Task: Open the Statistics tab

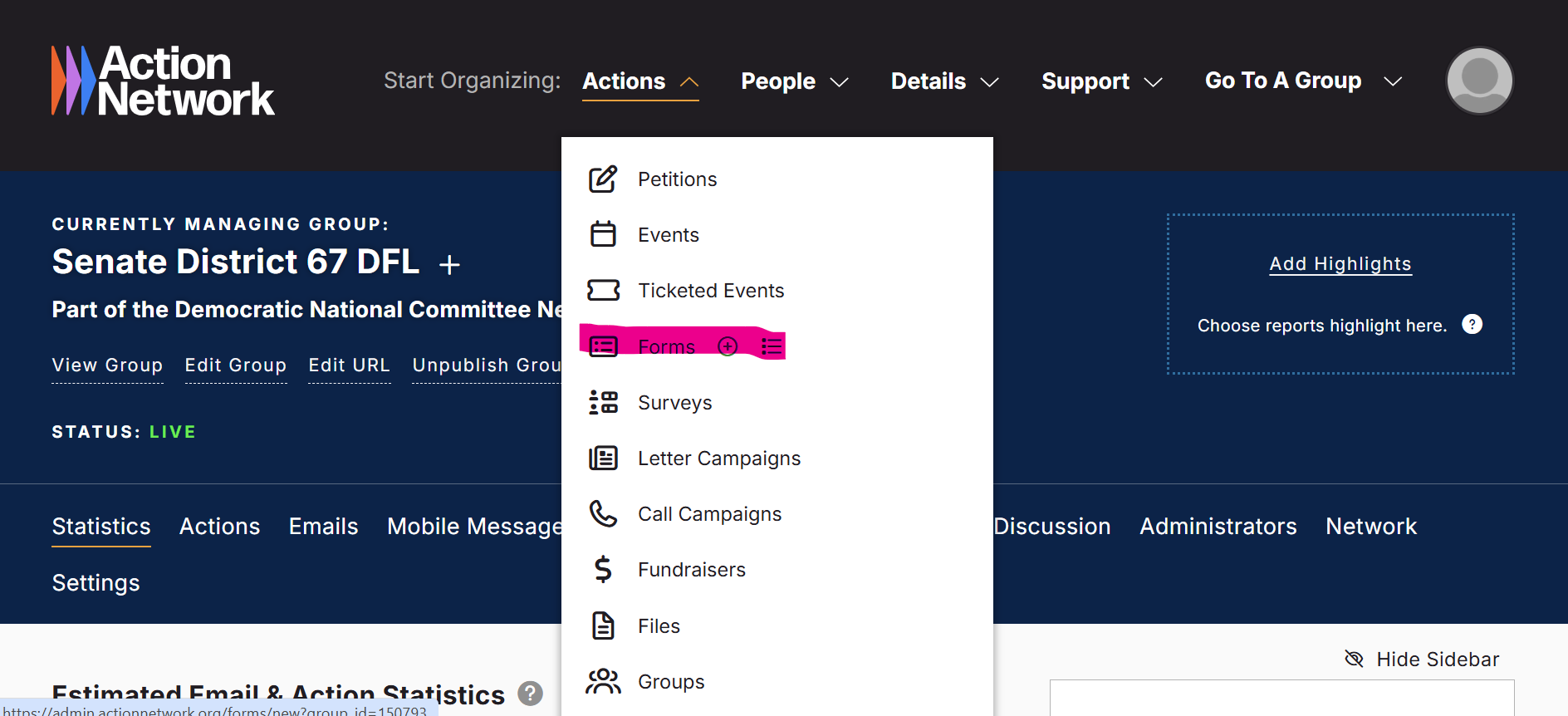Action: point(101,527)
